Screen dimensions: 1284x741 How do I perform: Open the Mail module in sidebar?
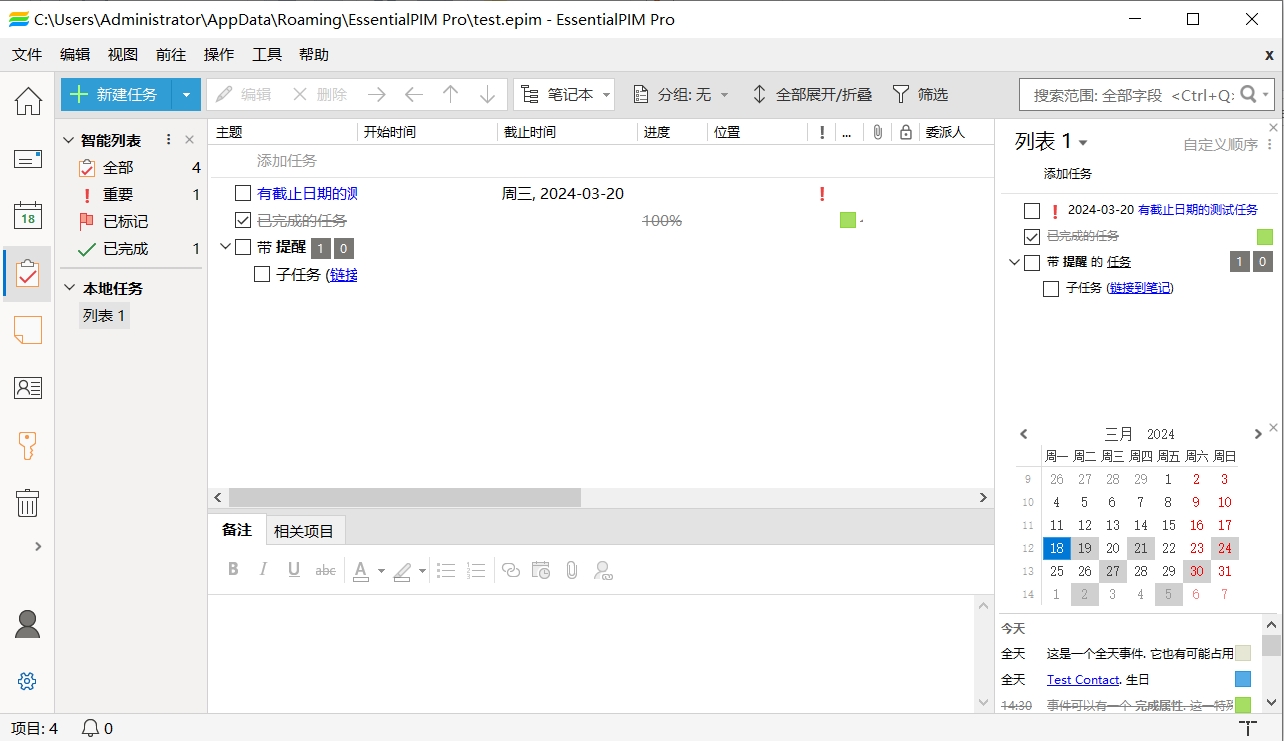pyautogui.click(x=28, y=158)
